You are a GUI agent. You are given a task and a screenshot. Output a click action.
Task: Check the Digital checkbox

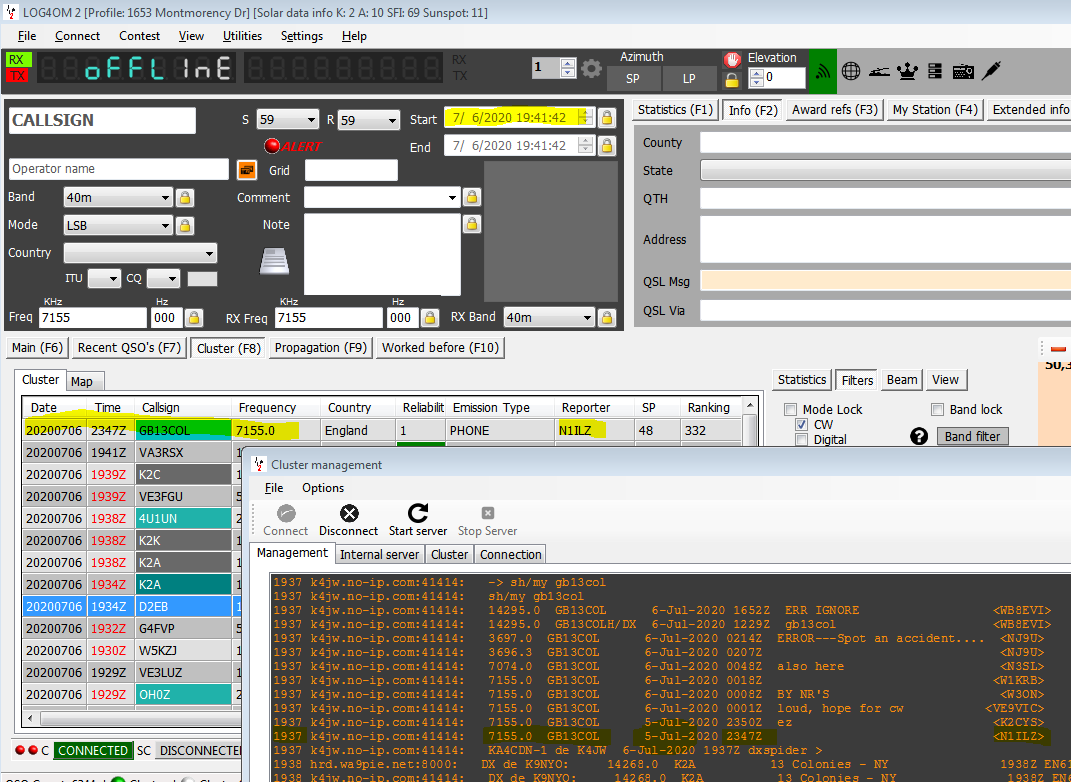(x=802, y=440)
